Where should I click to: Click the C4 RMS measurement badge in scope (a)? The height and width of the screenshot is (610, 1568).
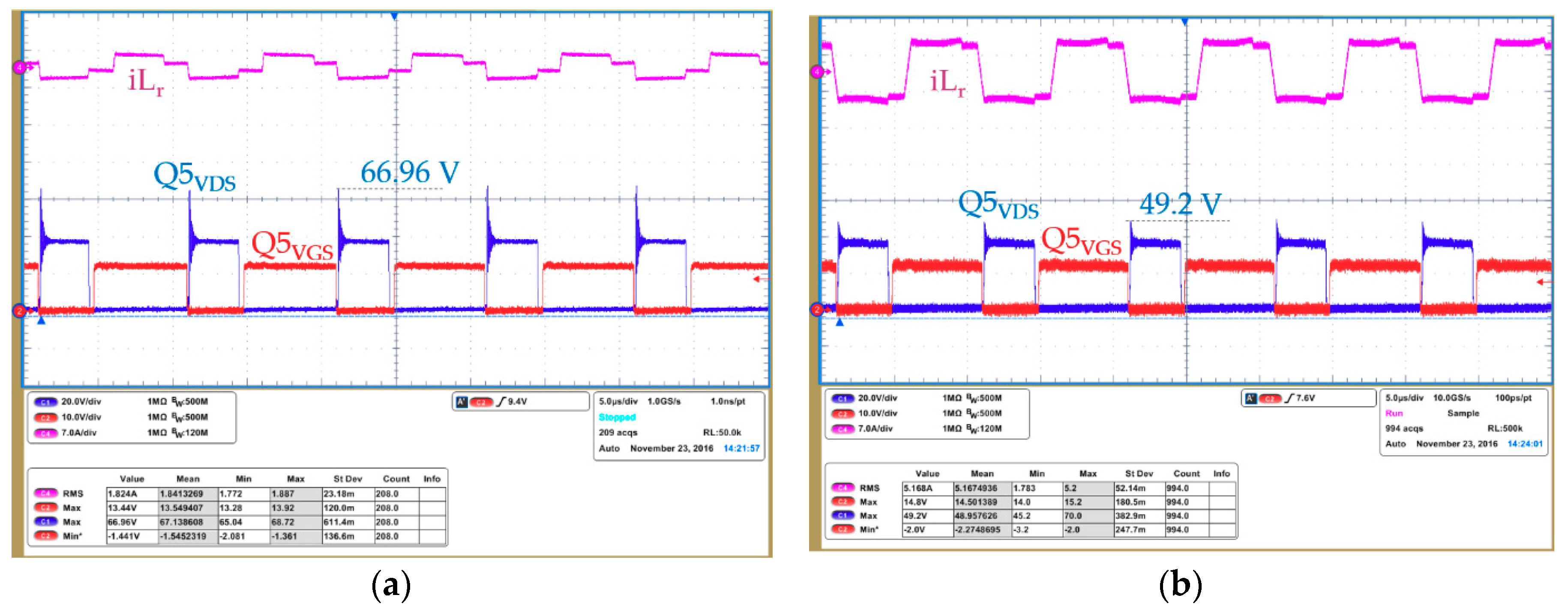pos(46,494)
